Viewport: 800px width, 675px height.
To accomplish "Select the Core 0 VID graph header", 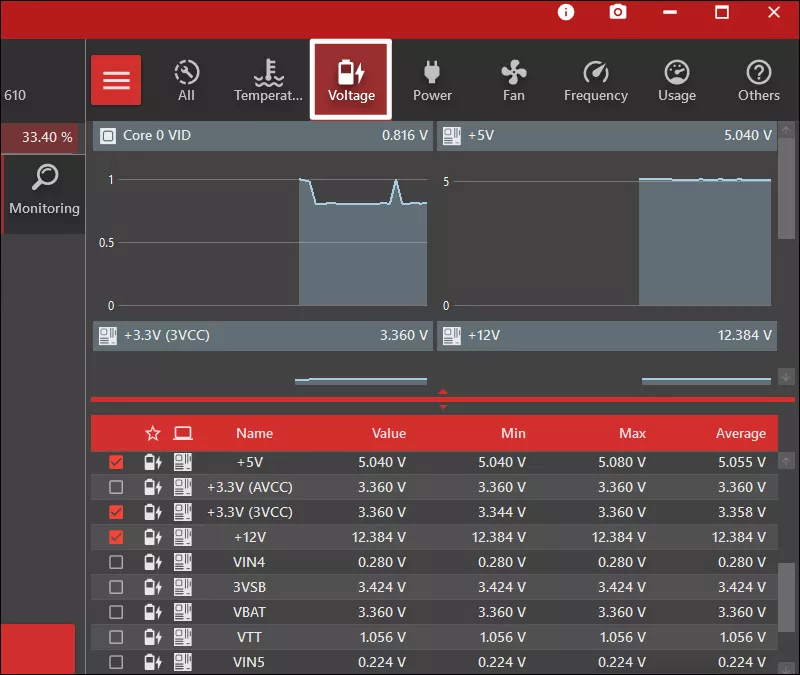I will tap(263, 136).
